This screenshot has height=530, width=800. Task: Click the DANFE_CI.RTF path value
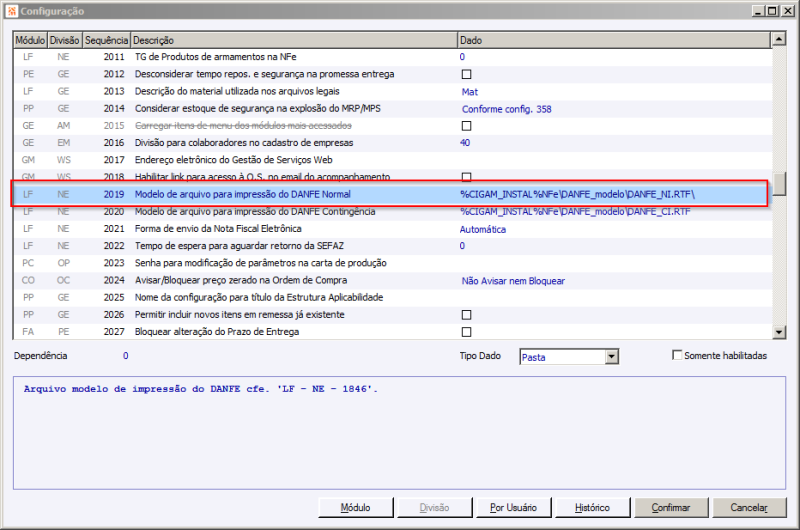pos(575,212)
